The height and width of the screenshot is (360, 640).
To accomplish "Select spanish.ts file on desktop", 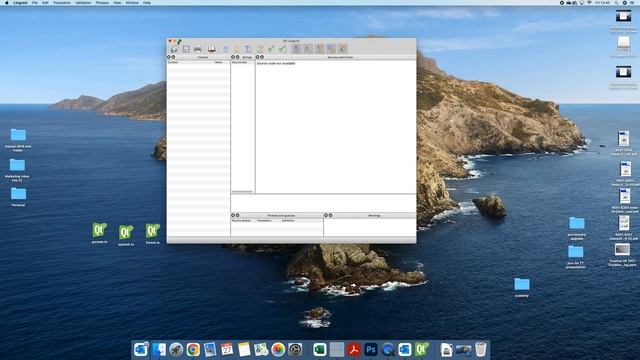I will (126, 235).
